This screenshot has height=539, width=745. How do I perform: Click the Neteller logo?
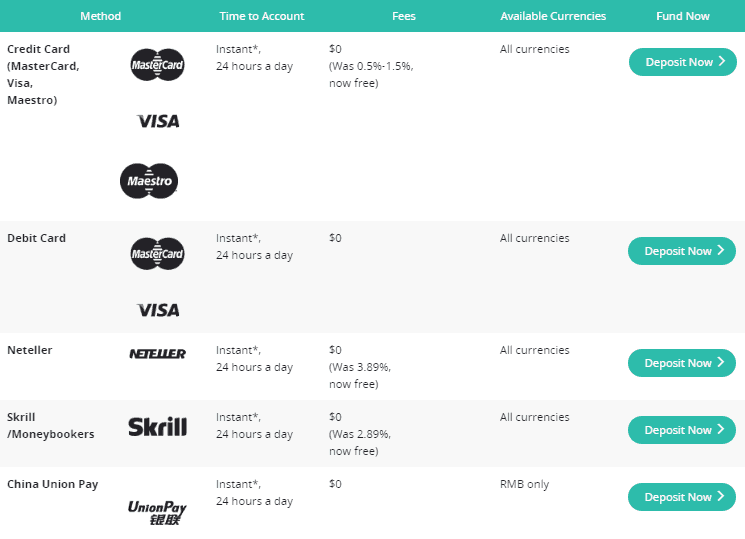(158, 354)
